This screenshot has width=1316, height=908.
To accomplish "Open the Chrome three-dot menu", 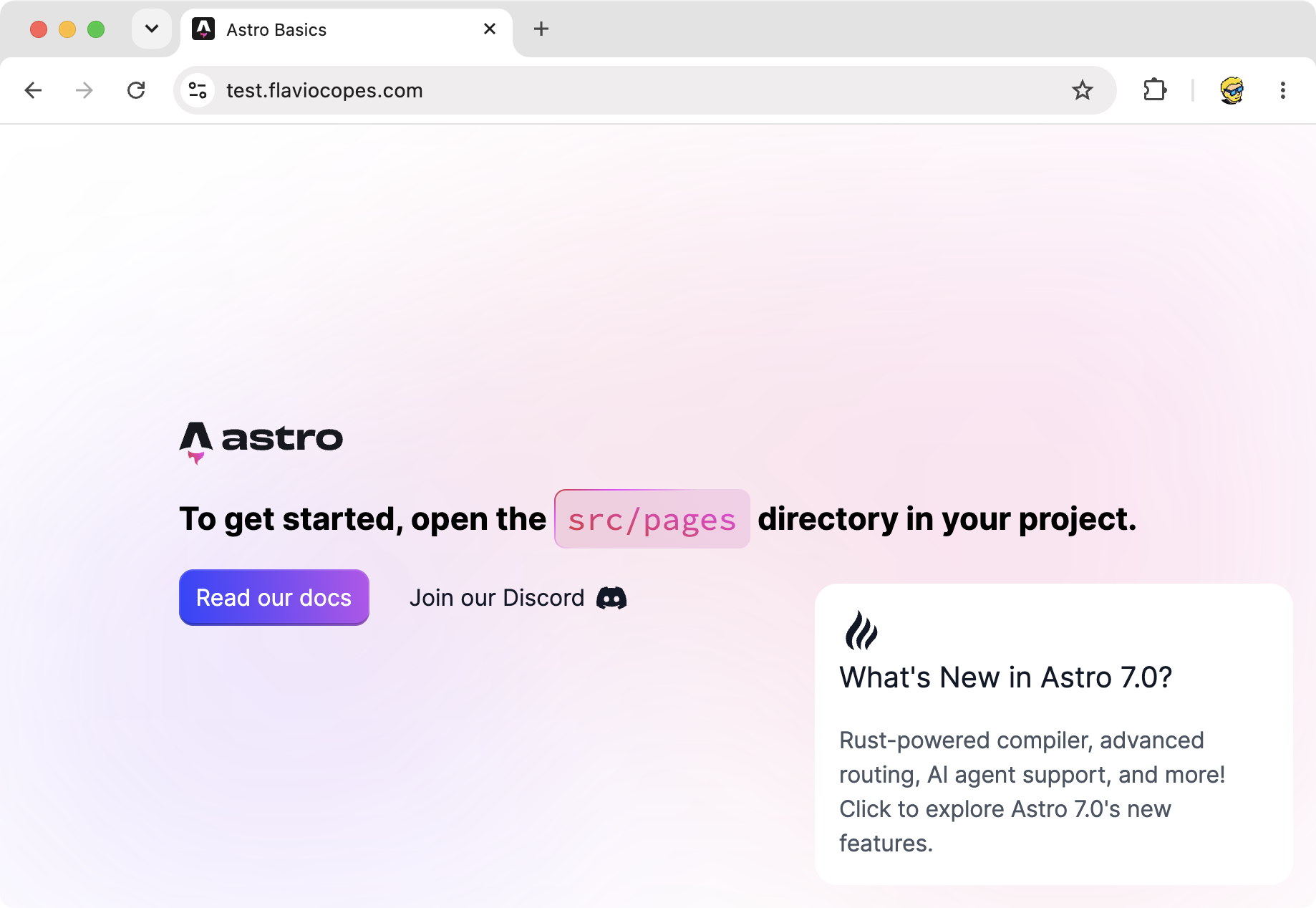I will 1283,90.
